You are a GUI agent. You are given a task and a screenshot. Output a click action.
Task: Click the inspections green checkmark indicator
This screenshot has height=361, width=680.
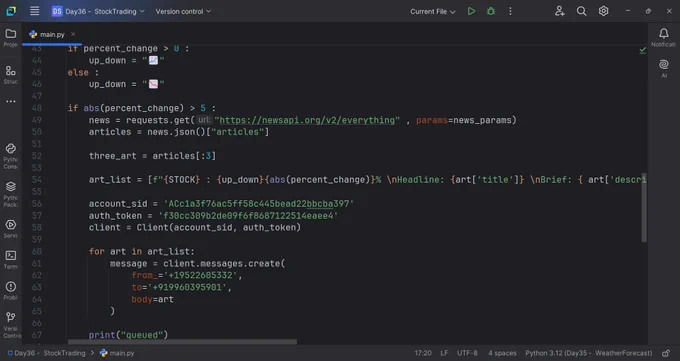[x=642, y=51]
